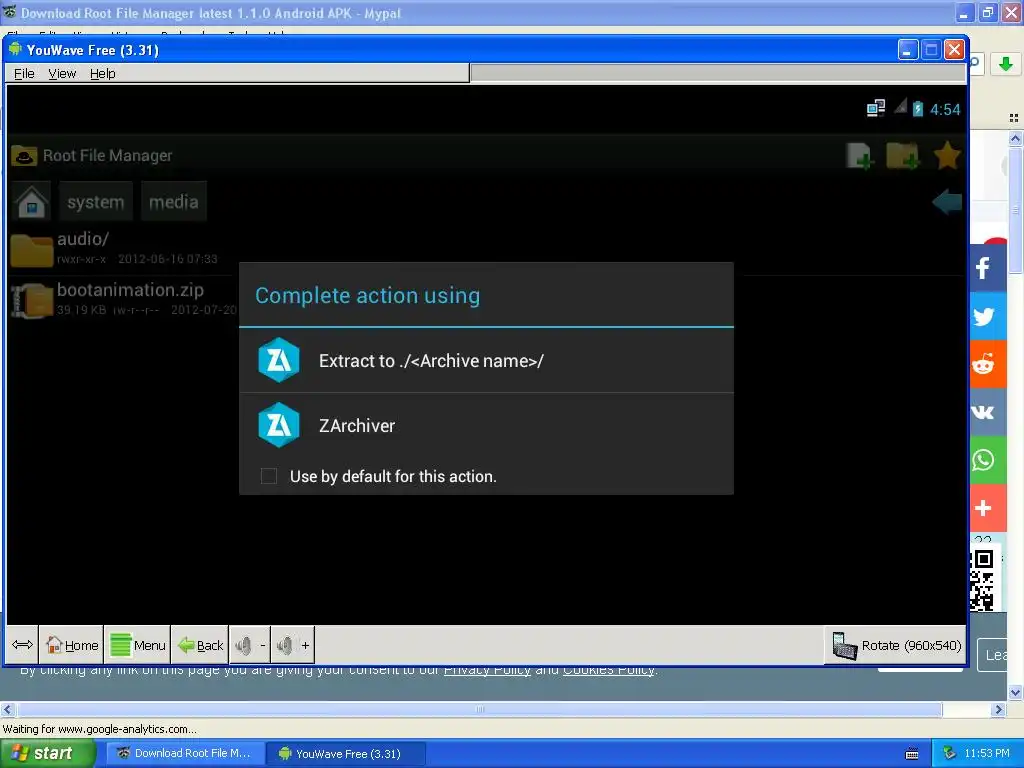
Task: Minimize the YouWave Free window
Action: [x=908, y=50]
